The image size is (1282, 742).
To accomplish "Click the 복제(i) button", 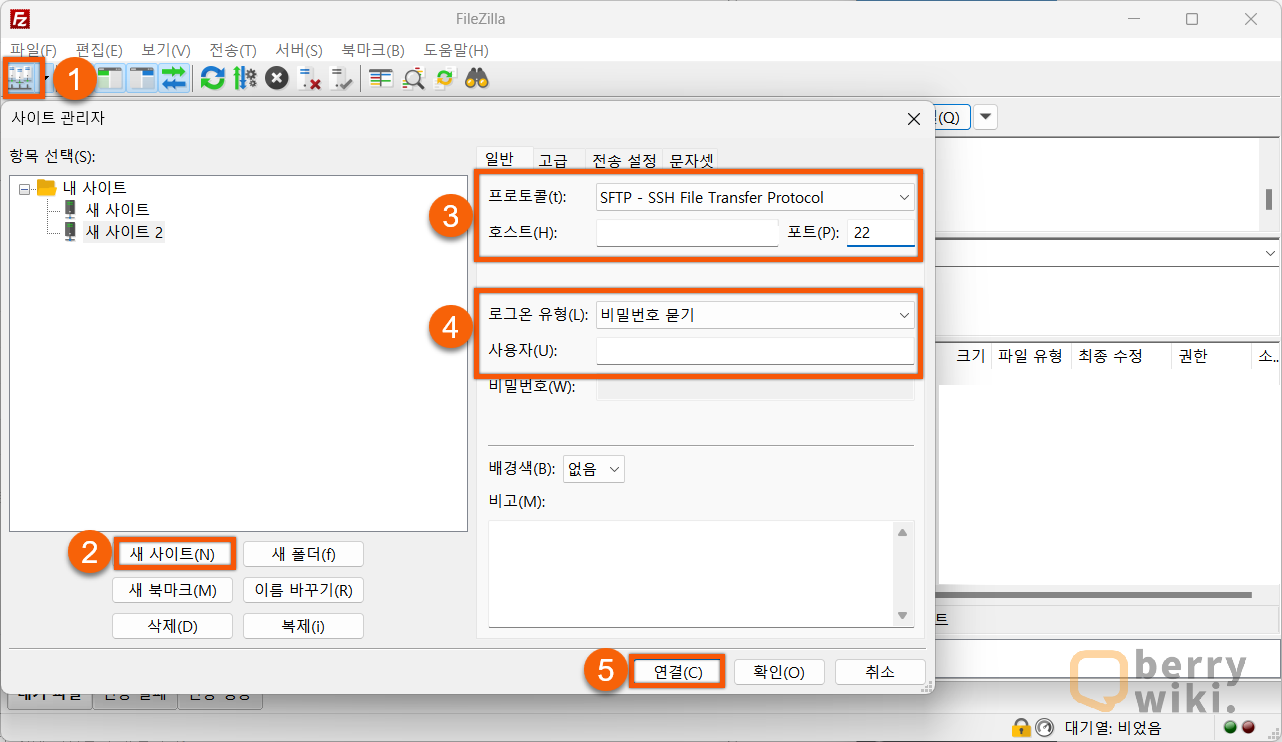I will point(303,626).
